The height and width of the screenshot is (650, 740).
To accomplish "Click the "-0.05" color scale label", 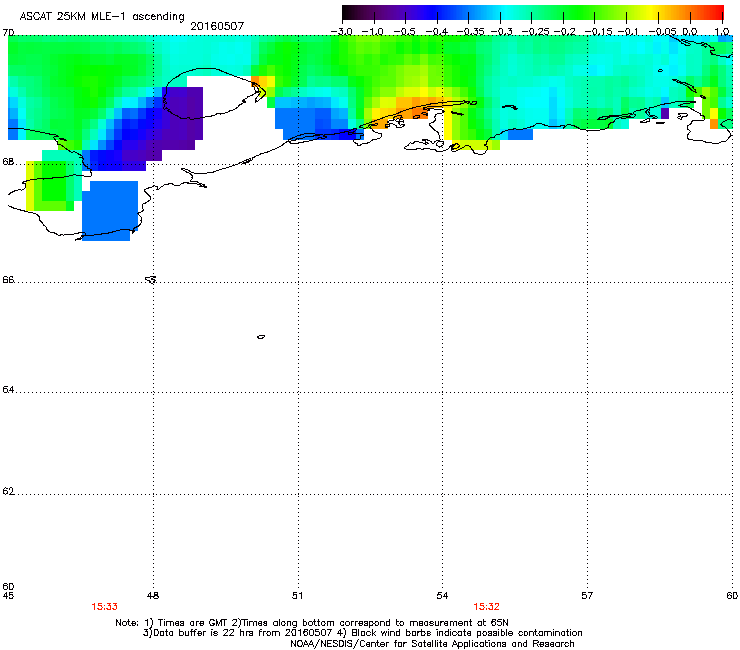I will [662, 32].
